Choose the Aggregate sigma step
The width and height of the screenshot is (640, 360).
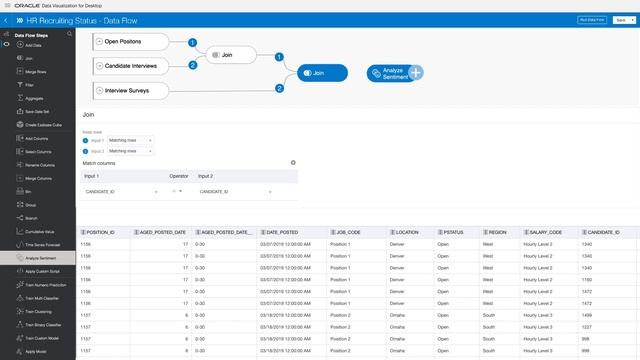pyautogui.click(x=30, y=98)
